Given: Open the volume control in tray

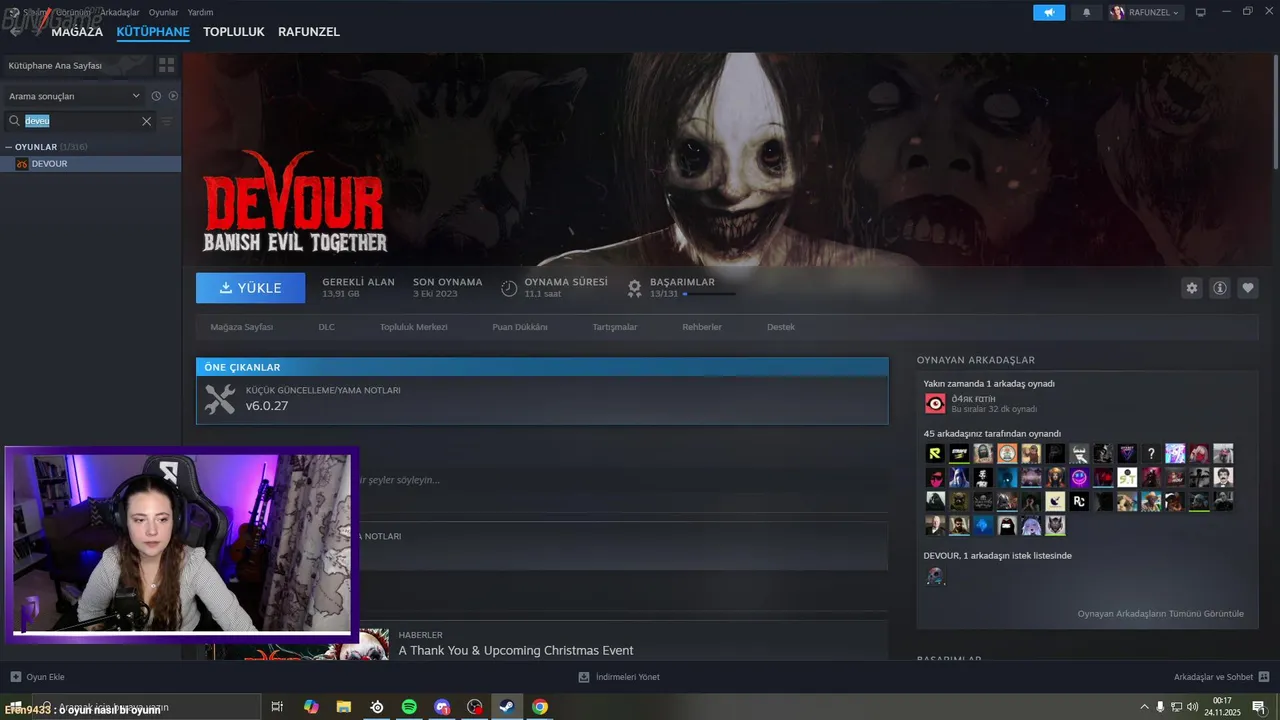Looking at the screenshot, I should tap(1193, 707).
